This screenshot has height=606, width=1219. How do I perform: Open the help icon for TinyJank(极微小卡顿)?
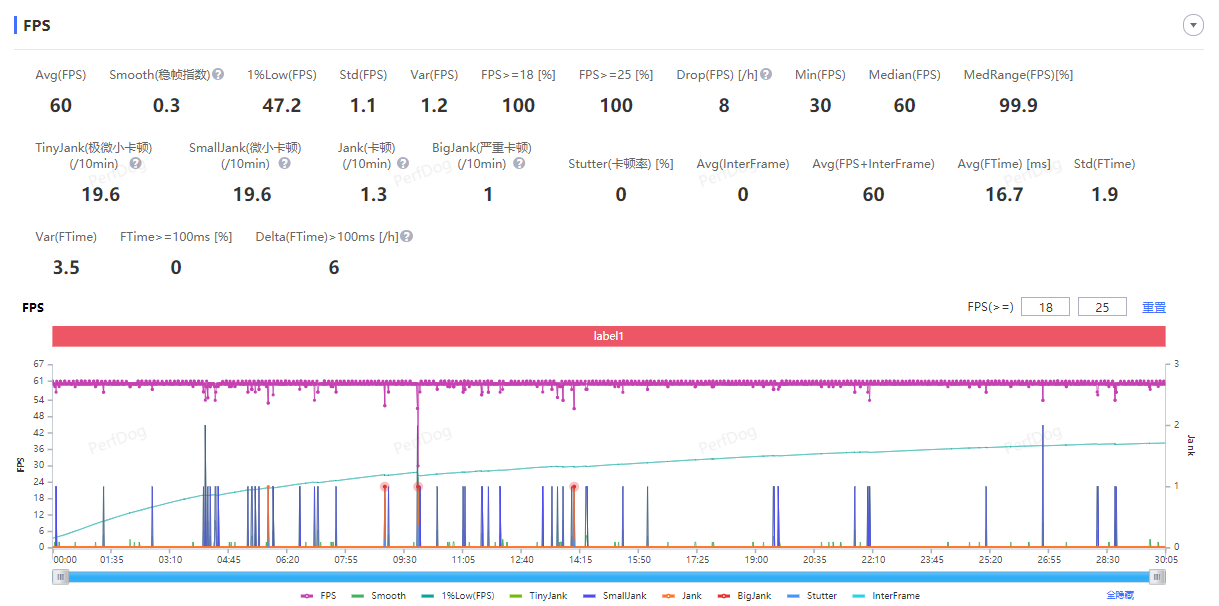point(135,164)
